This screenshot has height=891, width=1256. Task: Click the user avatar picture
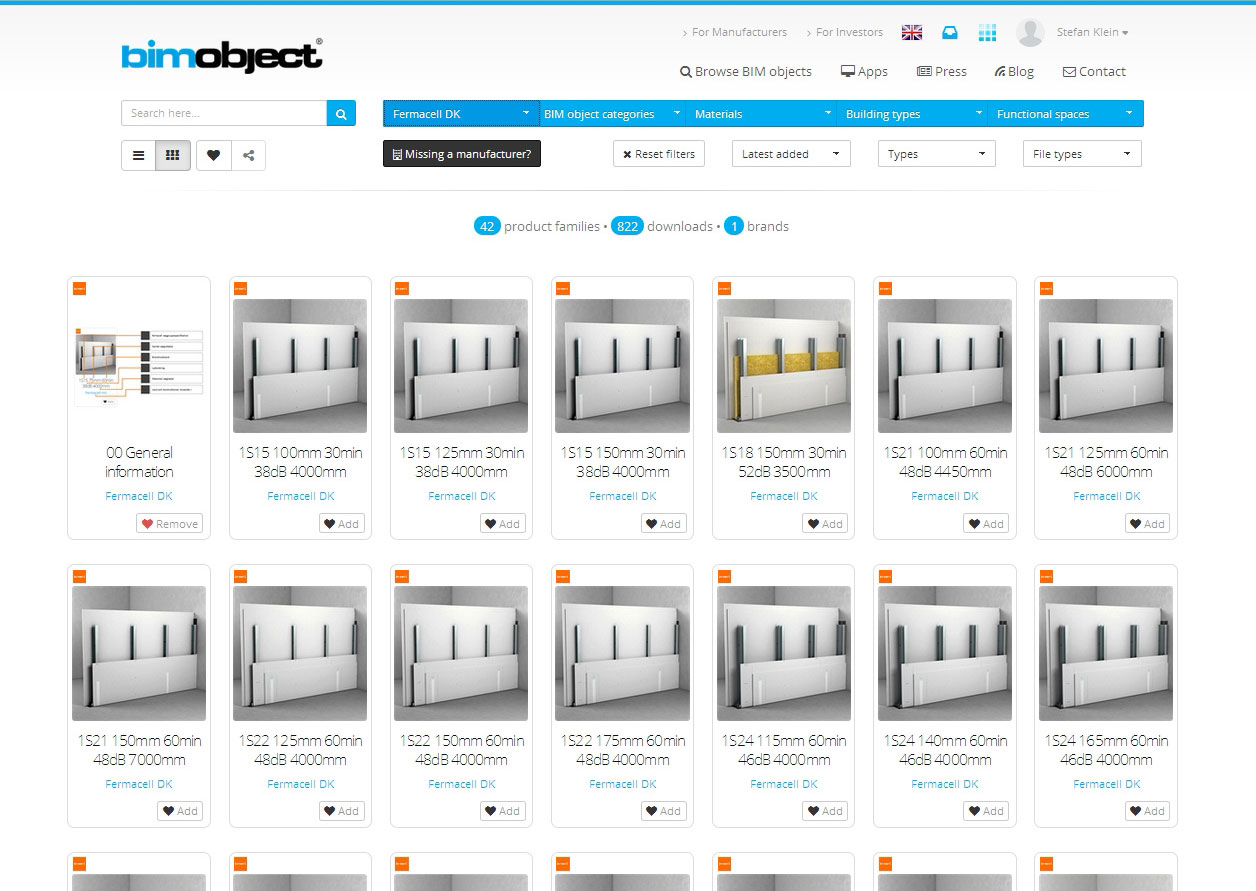point(1030,32)
